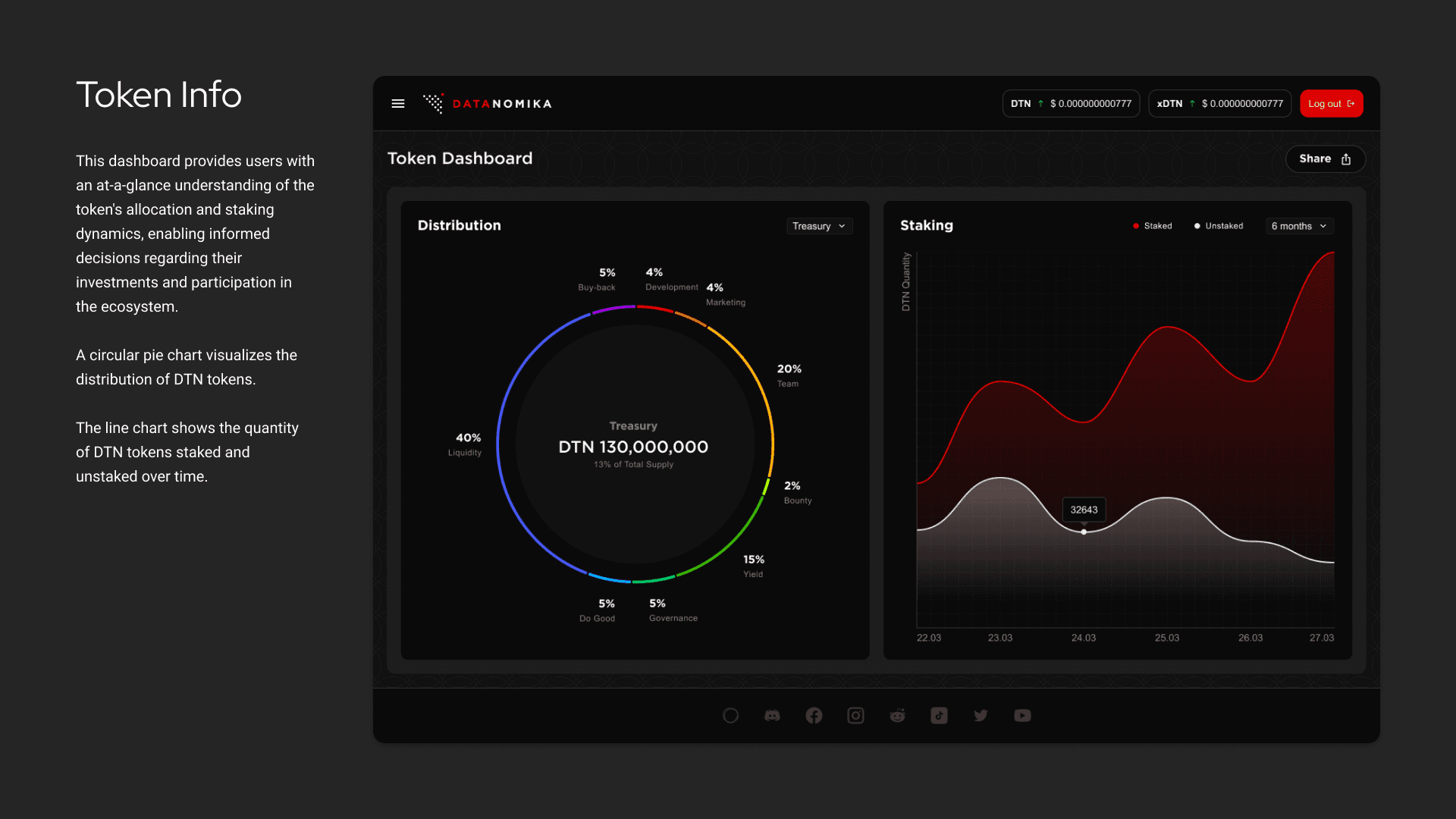Open the Twitter link icon
Screen dimensions: 1456x819
pos(981,715)
